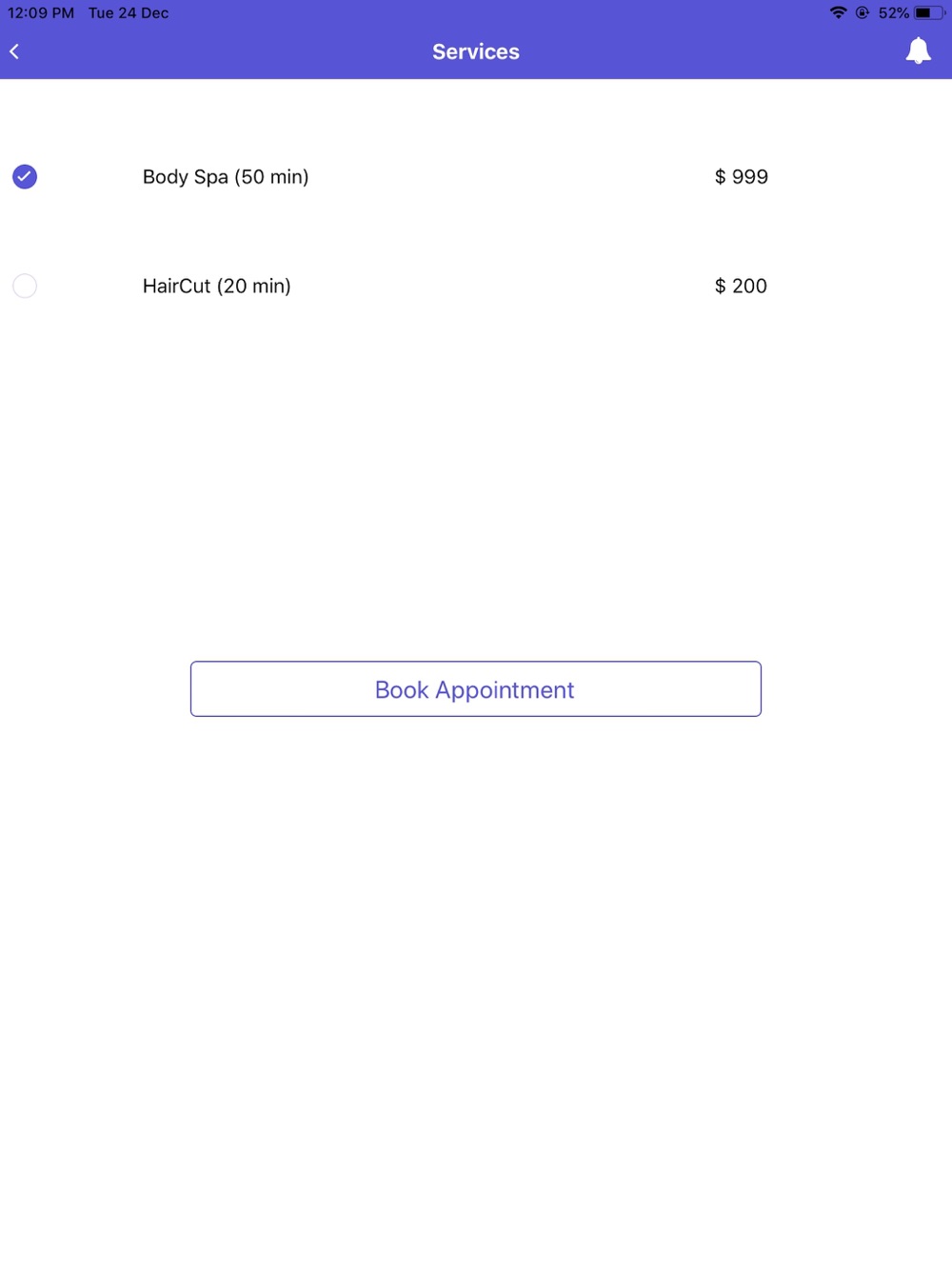Tap the dollar sign beside 200

[x=721, y=286]
